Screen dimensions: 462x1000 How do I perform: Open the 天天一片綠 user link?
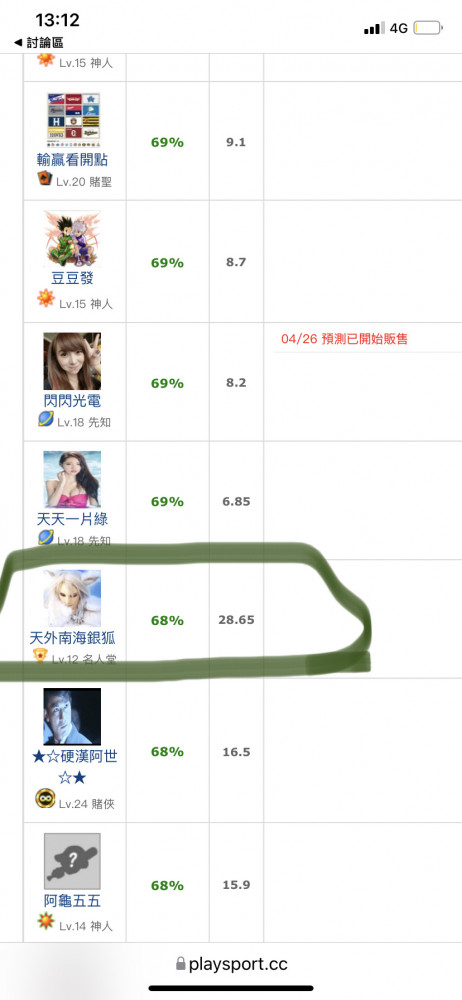pyautogui.click(x=72, y=519)
